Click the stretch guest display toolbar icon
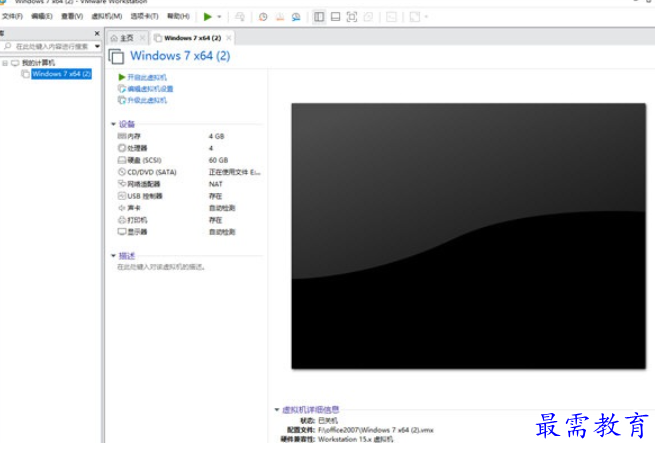This screenshot has height=457, width=657. coord(414,17)
